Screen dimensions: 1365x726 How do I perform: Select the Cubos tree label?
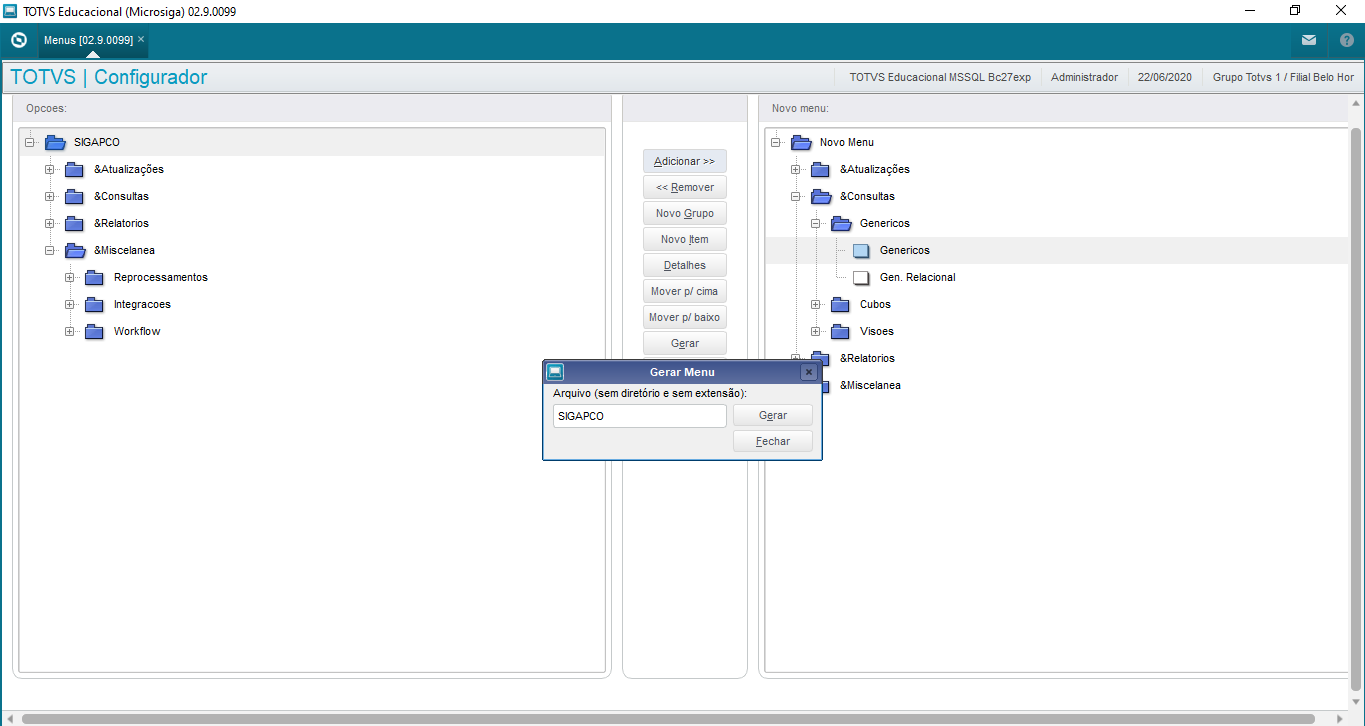point(875,304)
